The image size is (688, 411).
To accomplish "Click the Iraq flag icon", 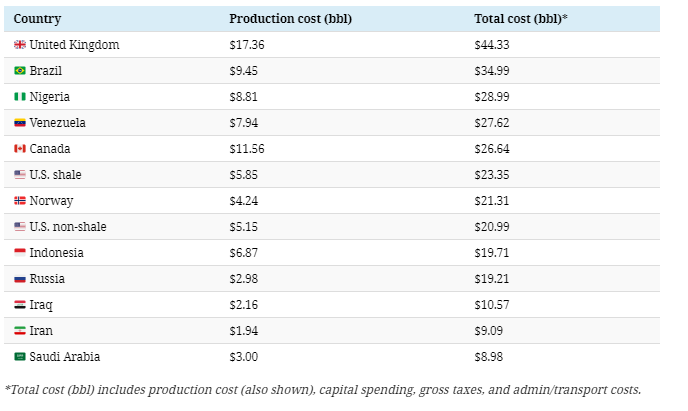I will pos(20,305).
